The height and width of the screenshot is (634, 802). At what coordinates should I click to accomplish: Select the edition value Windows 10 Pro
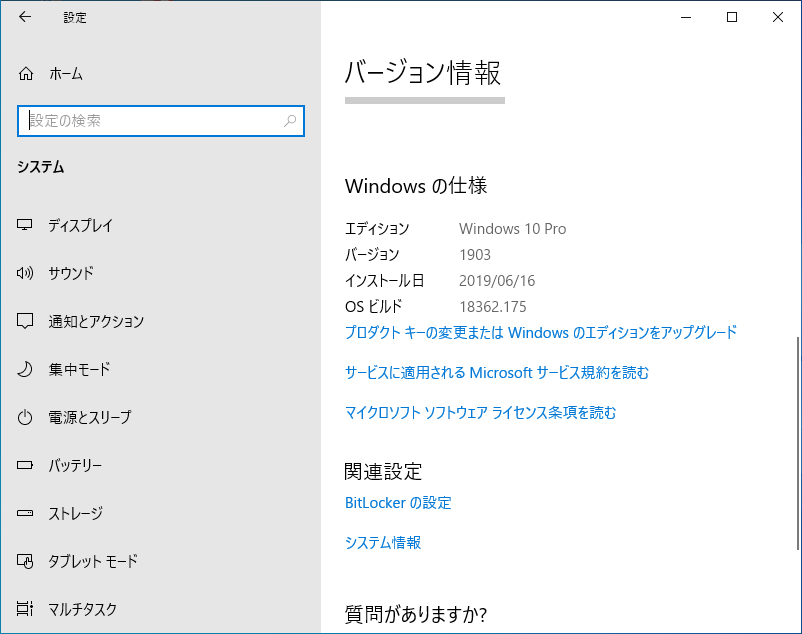pyautogui.click(x=513, y=229)
